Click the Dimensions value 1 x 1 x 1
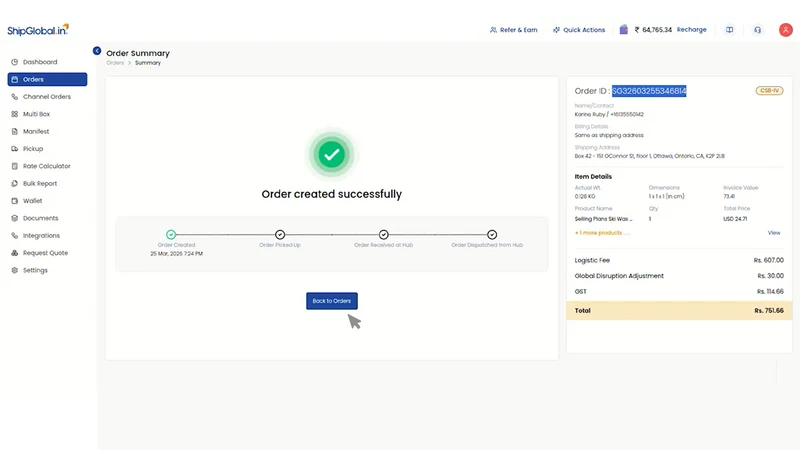The image size is (800, 450). tap(666, 196)
